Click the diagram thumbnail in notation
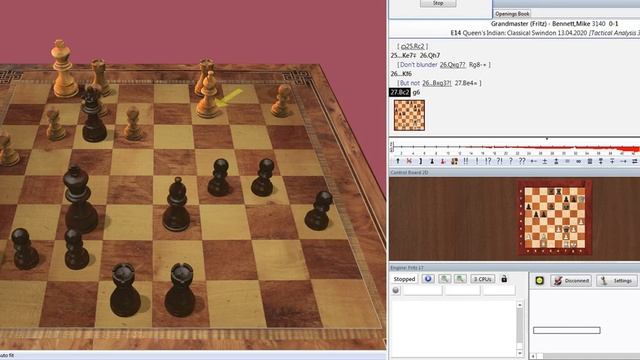 coord(409,116)
